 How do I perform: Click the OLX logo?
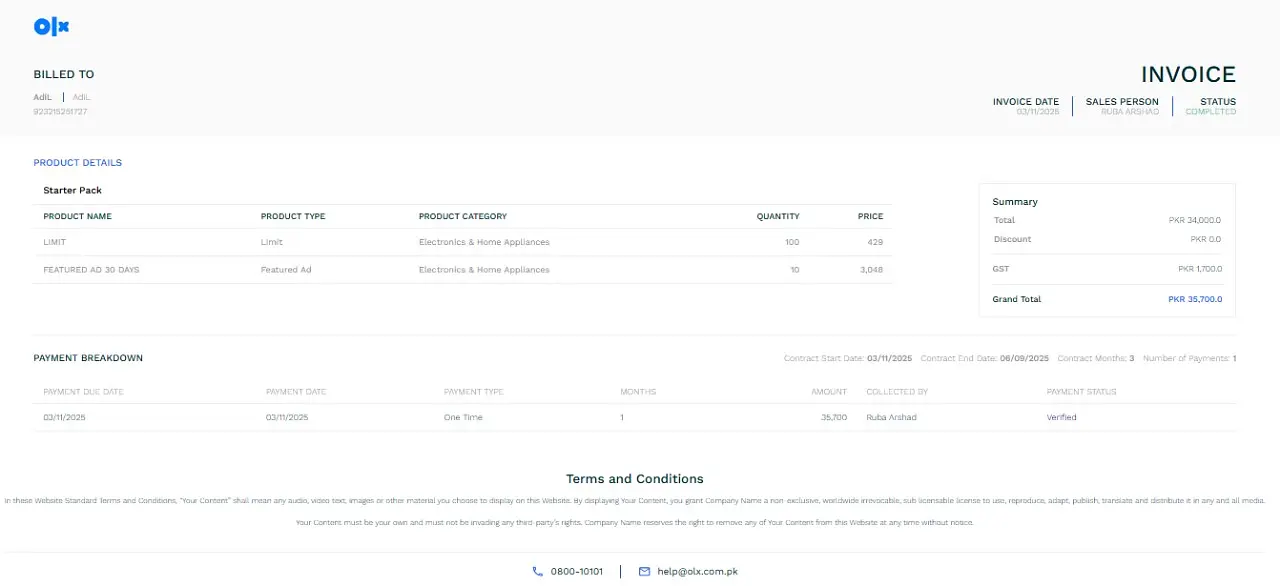click(x=51, y=27)
